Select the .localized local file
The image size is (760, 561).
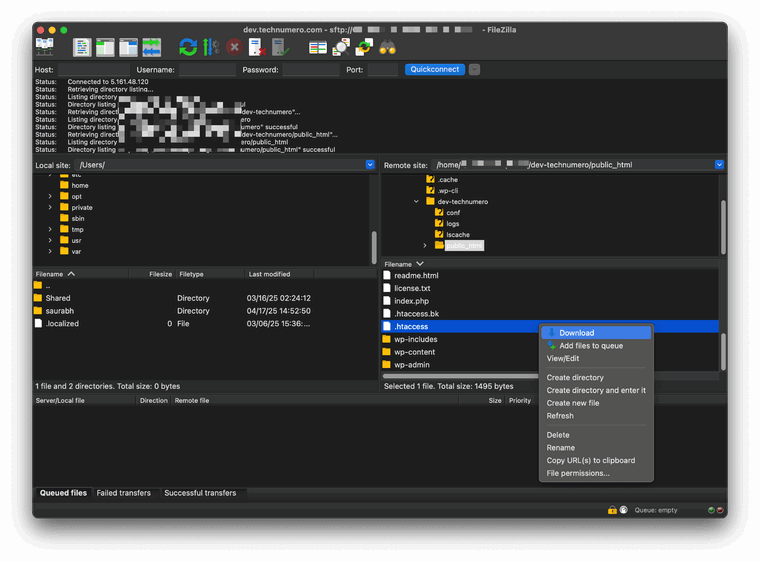(62, 323)
